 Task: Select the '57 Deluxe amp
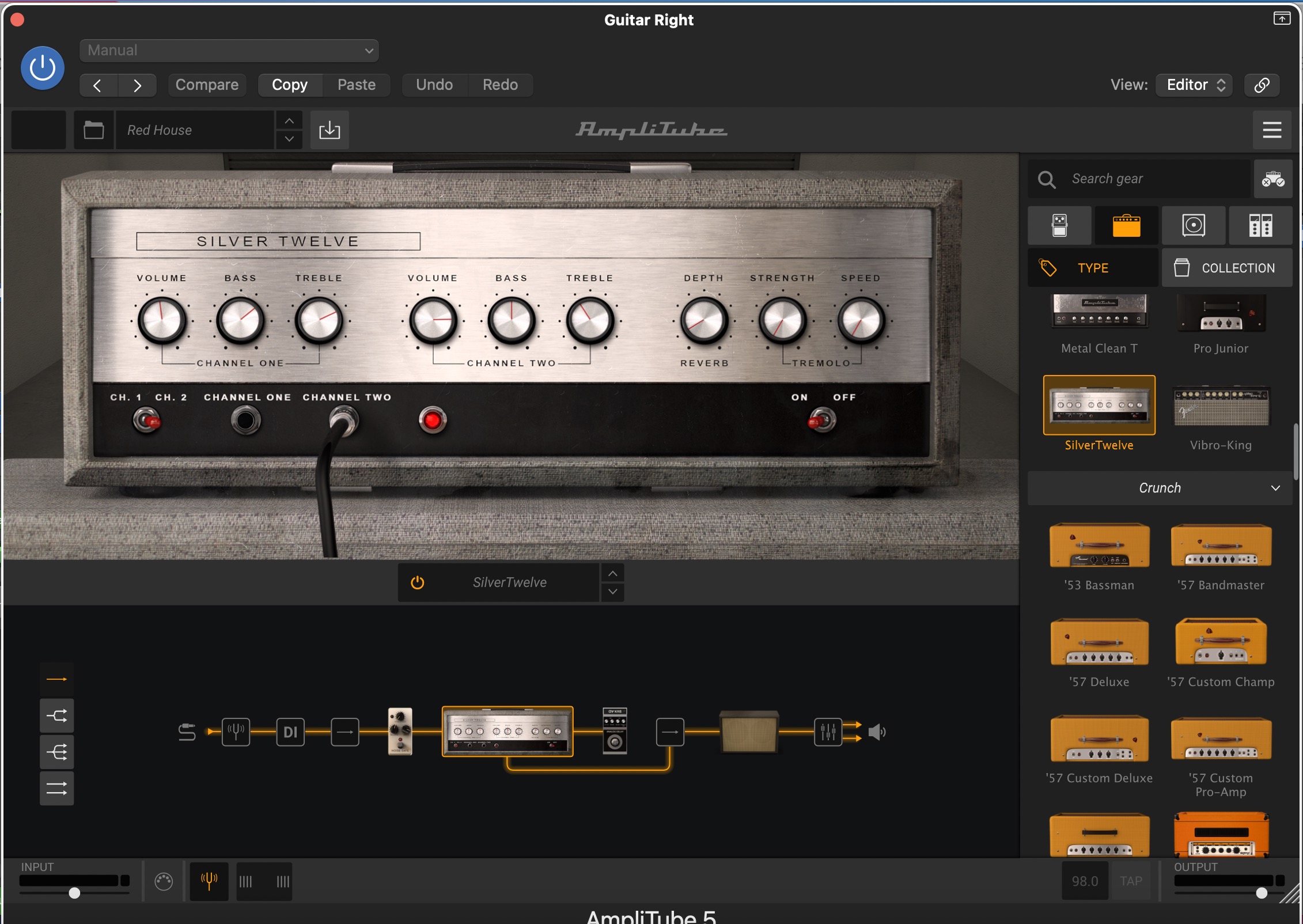pos(1099,653)
